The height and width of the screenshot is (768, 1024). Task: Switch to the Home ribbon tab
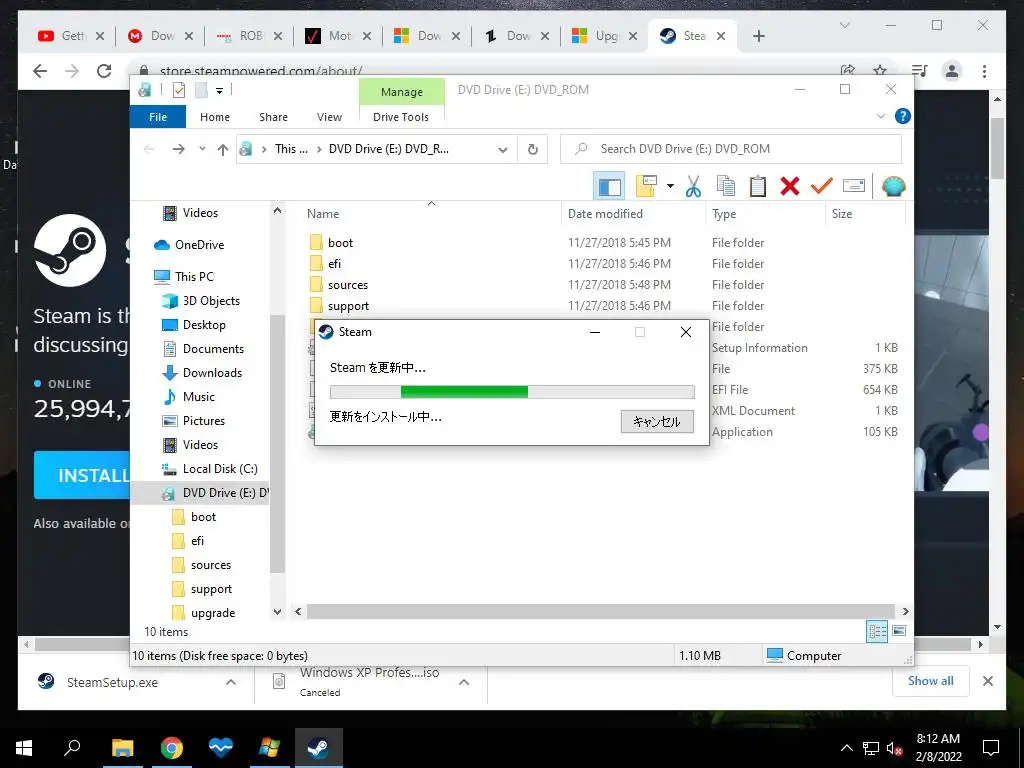coord(215,117)
